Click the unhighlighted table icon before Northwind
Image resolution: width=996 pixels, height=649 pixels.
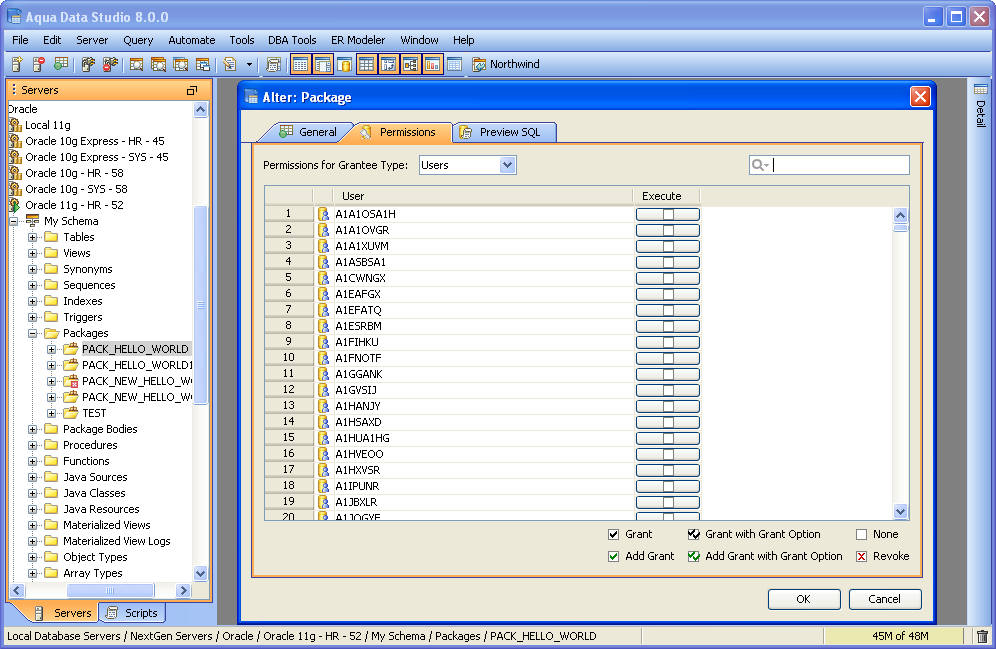[454, 64]
